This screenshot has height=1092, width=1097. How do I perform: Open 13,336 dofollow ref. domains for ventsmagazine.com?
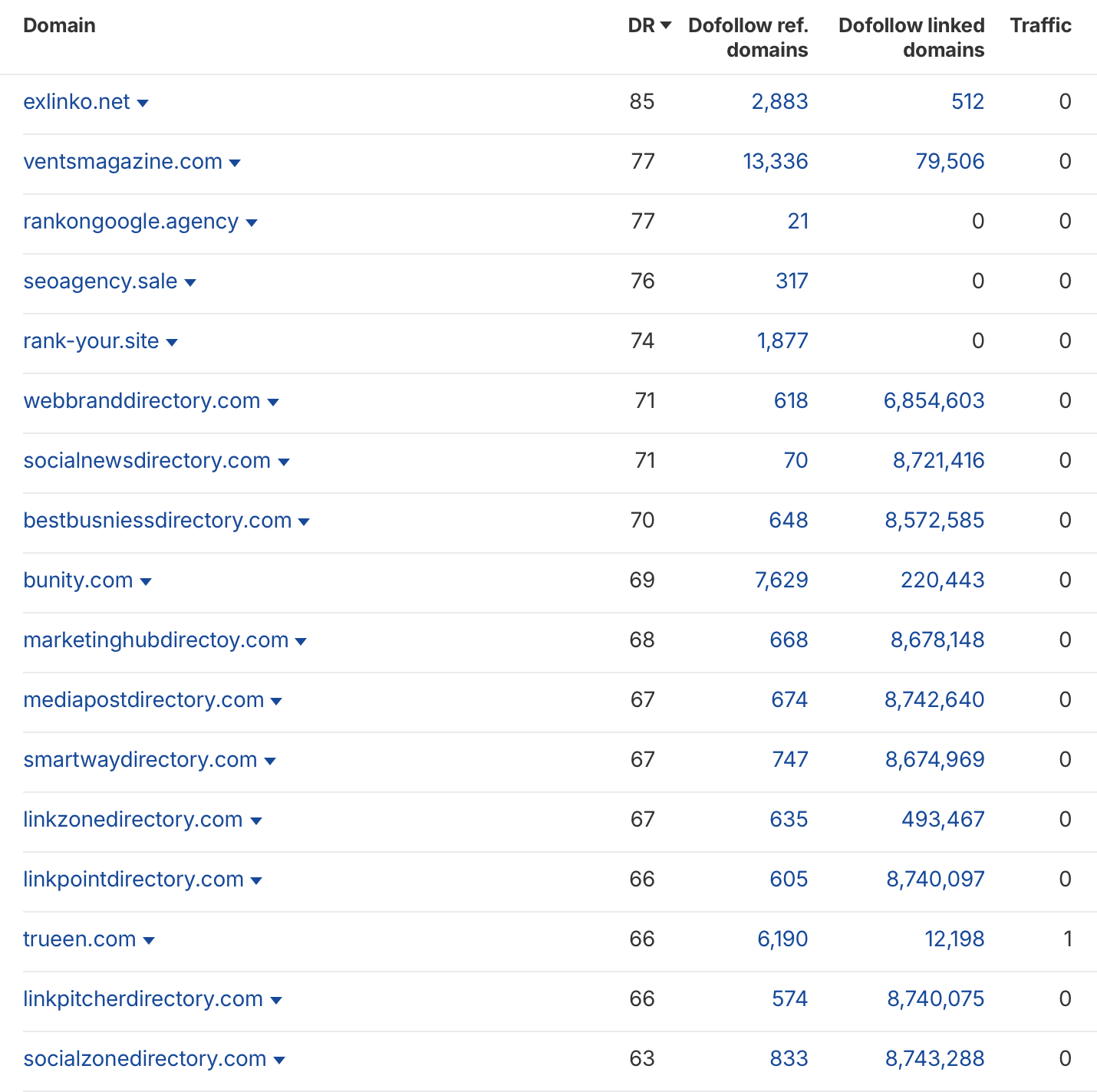(x=775, y=161)
